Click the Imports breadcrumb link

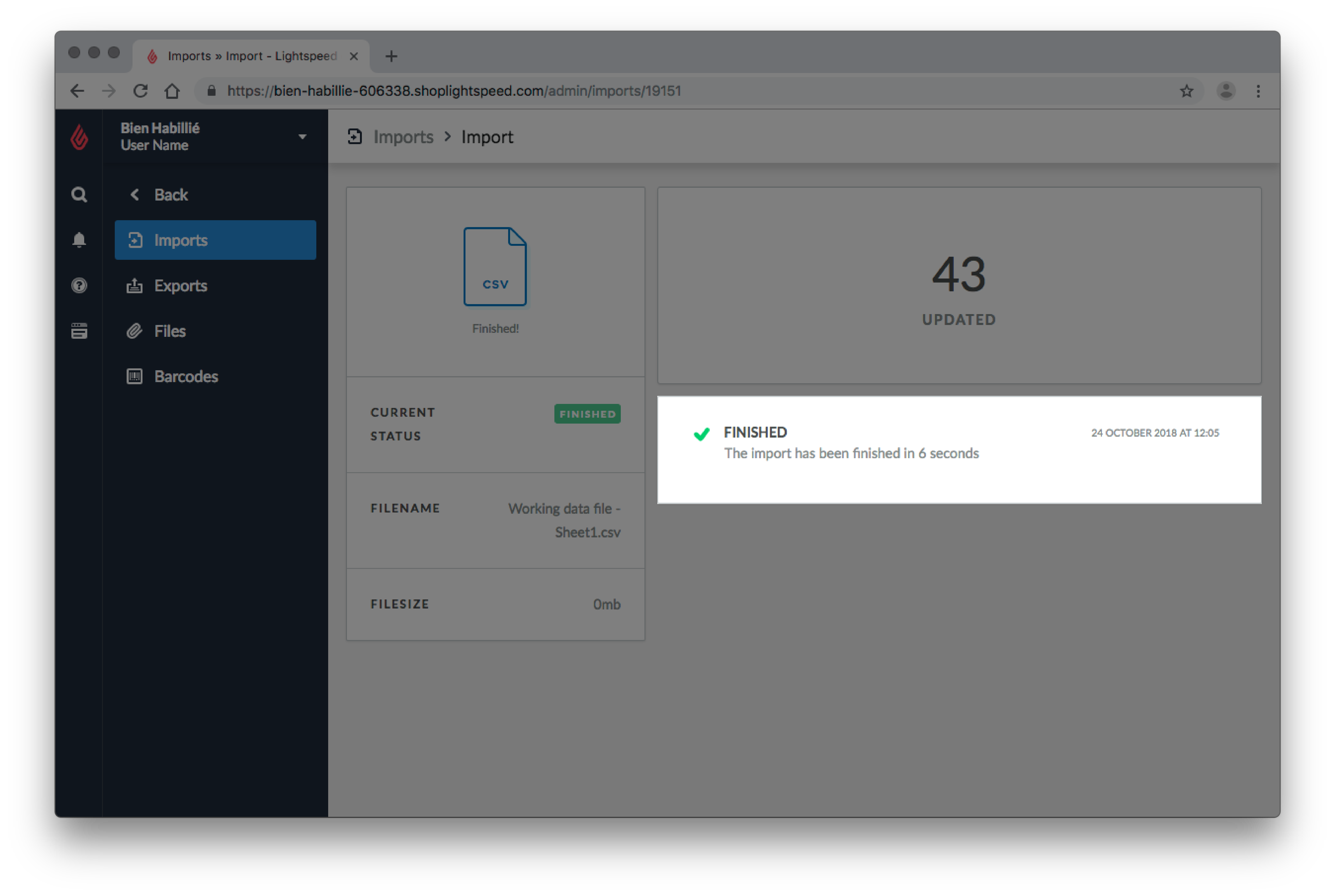click(404, 137)
